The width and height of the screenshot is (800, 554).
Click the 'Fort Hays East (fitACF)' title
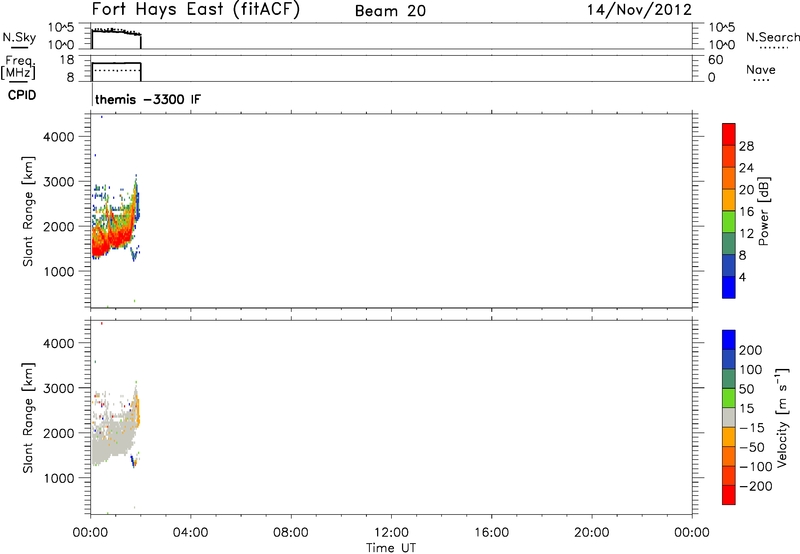196,10
